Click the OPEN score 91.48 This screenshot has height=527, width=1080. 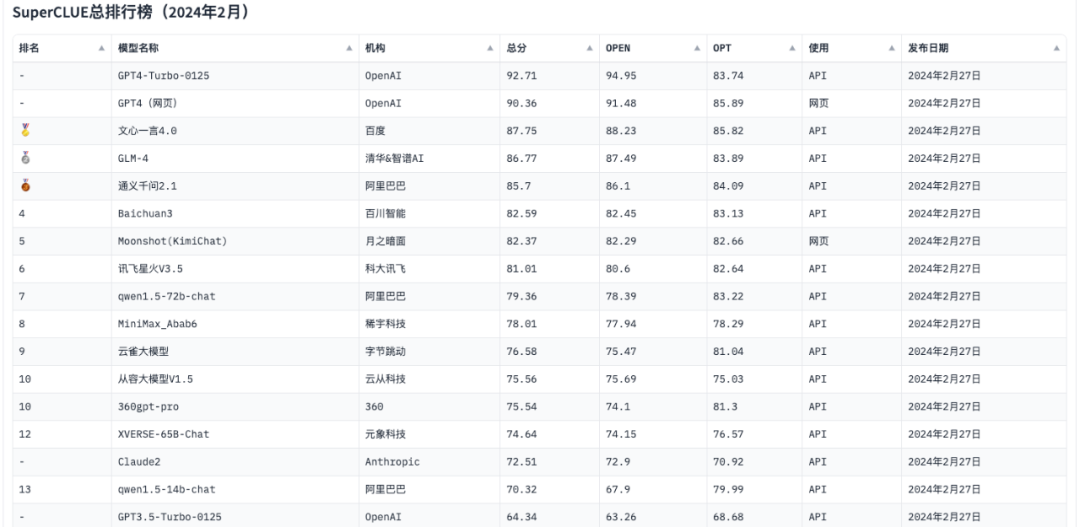[x=621, y=103]
